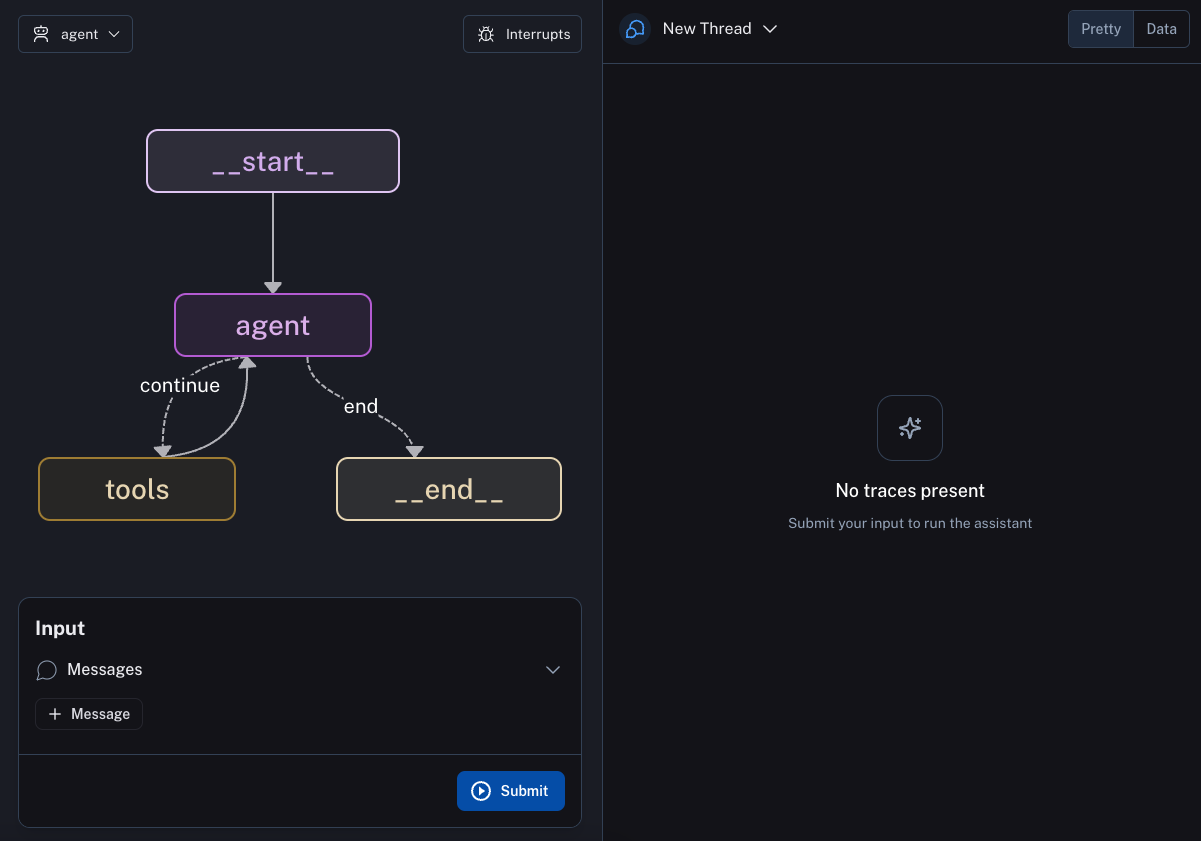The width and height of the screenshot is (1201, 841).
Task: Click the sparkle icon above No traces
Action: point(910,428)
